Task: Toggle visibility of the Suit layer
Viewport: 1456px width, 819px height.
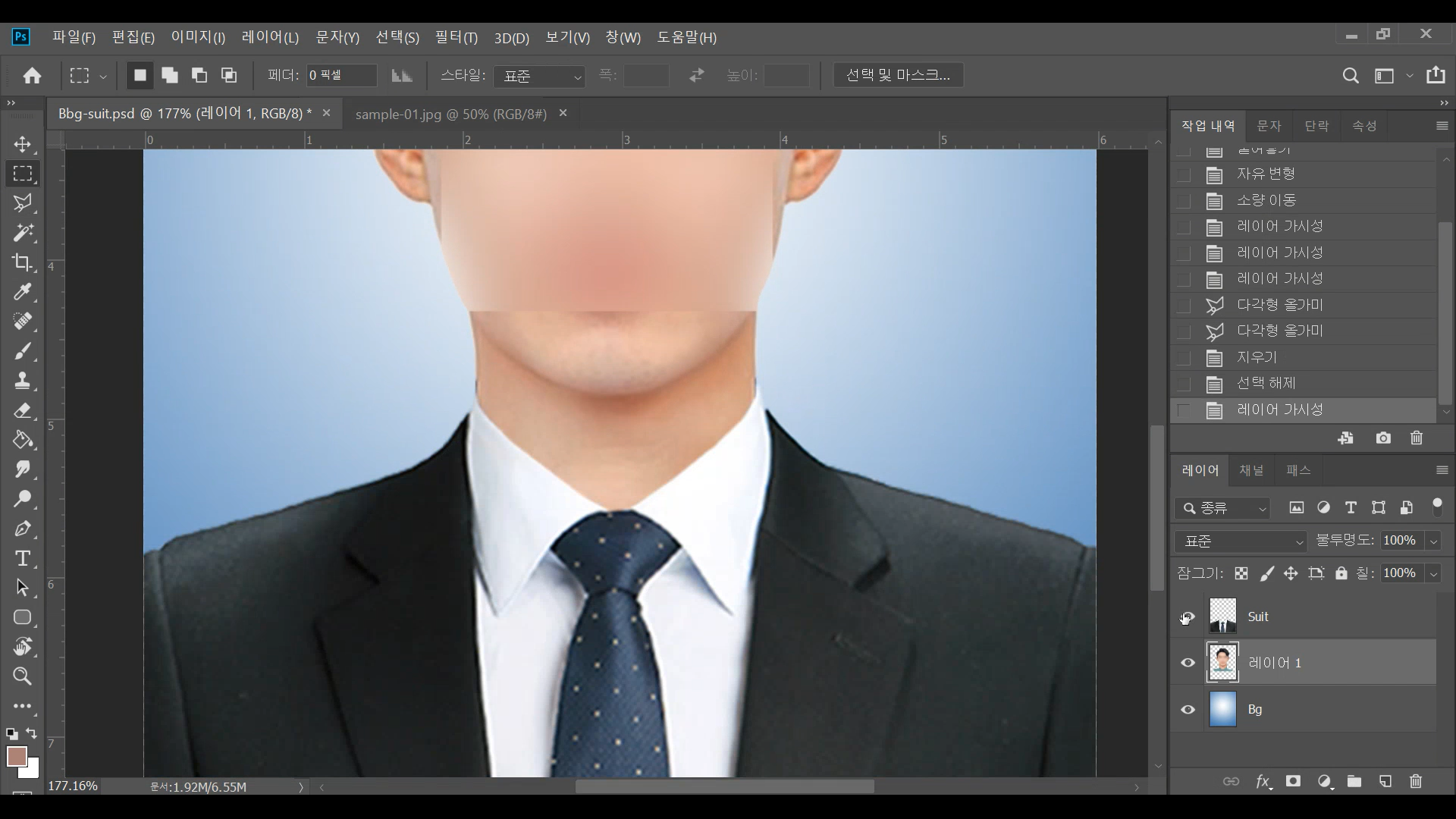Action: 1188,617
